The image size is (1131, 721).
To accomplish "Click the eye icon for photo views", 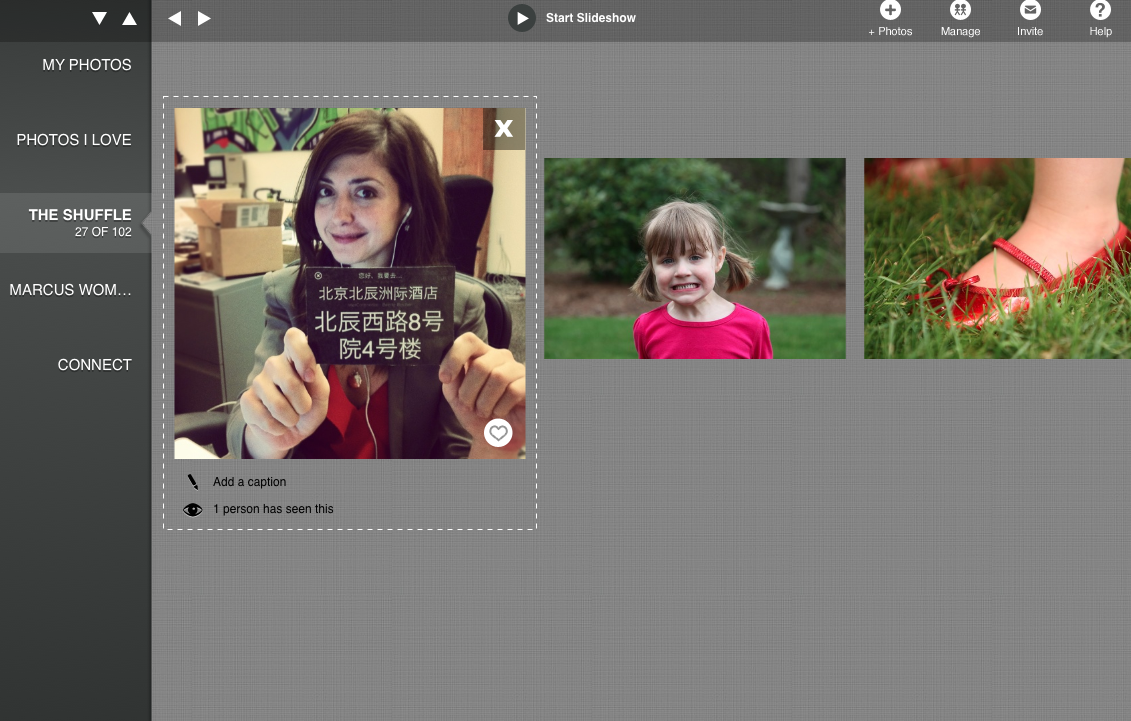I will [193, 509].
